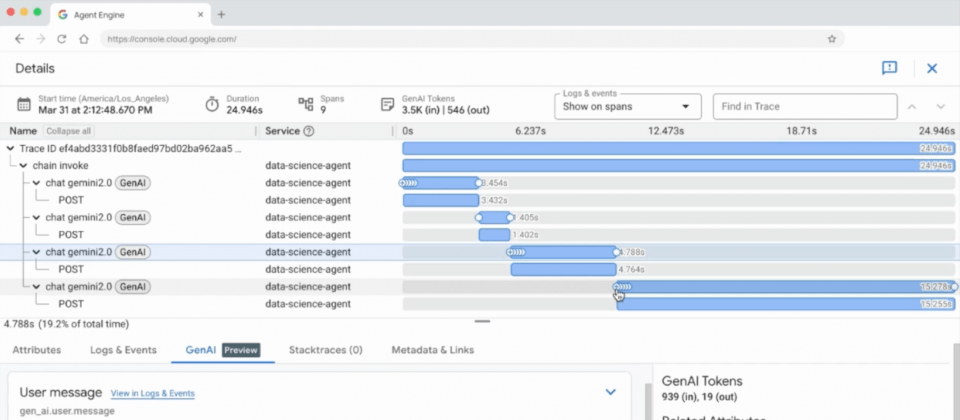Click the macOS yellow minimize button
Viewport: 960px width, 420px height.
click(x=24, y=12)
